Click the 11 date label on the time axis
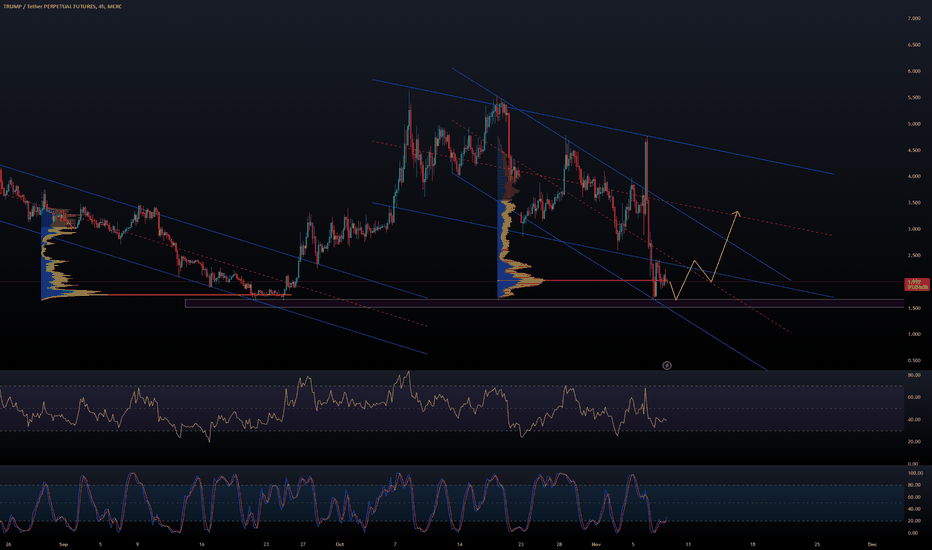Image resolution: width=932 pixels, height=550 pixels. tap(688, 544)
